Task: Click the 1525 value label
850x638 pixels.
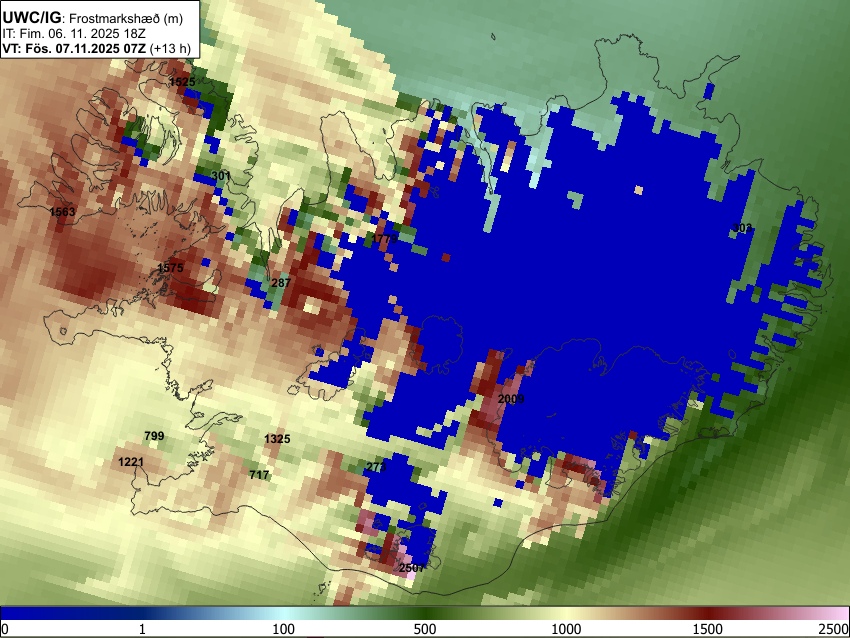Action: coord(182,82)
